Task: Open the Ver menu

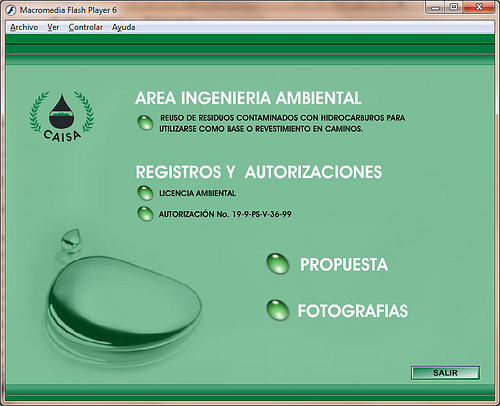Action: point(53,27)
